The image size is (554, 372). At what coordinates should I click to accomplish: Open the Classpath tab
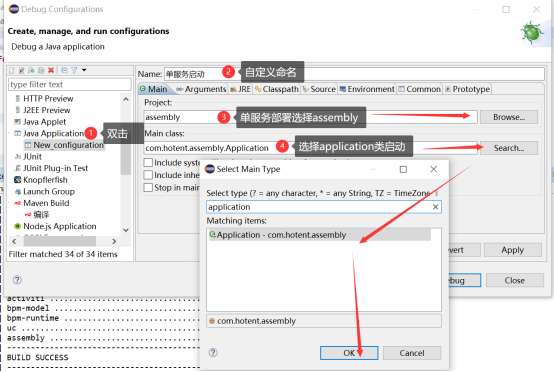click(277, 89)
